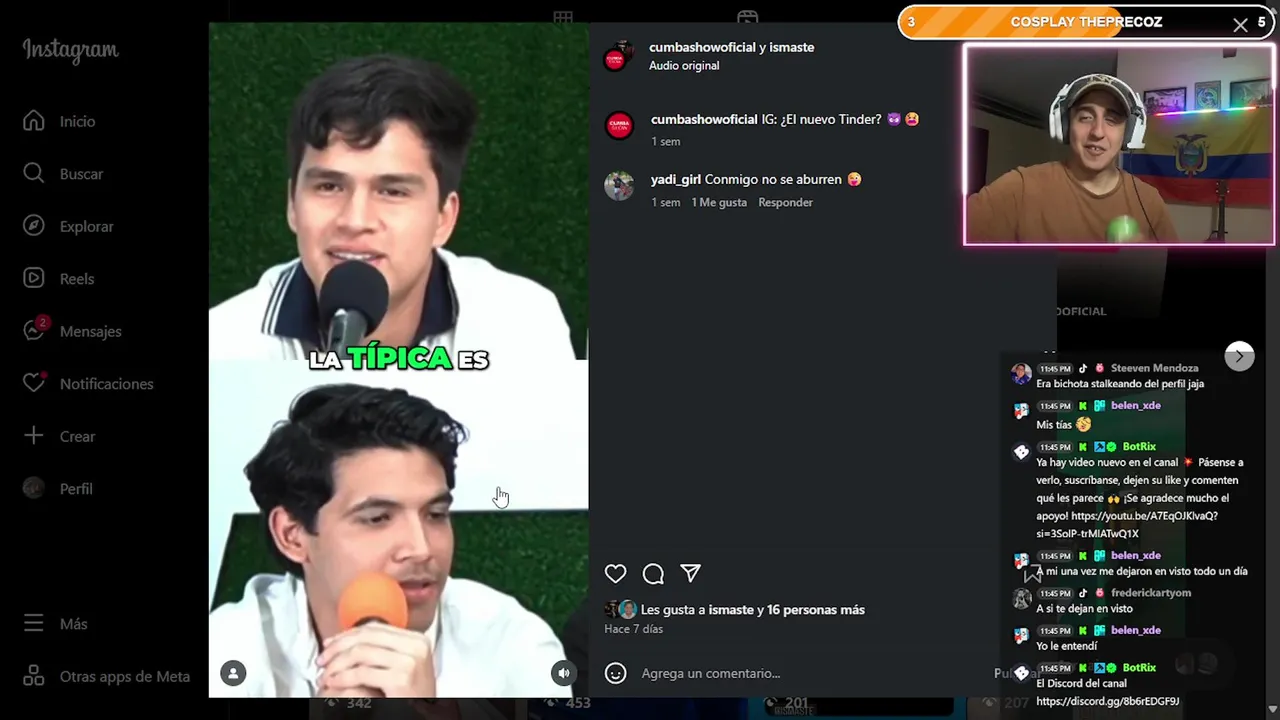Open the emoji picker in the comment box
The image size is (1280, 720).
coord(616,673)
